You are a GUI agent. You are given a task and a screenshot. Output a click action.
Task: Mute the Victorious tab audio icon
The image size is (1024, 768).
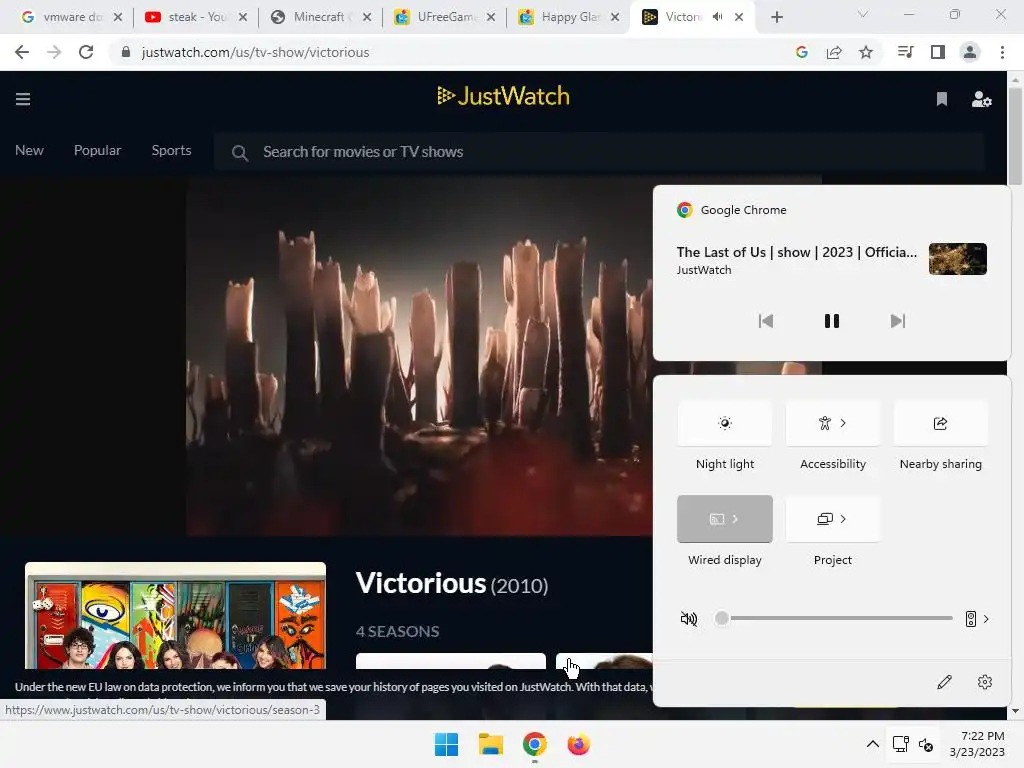[718, 17]
